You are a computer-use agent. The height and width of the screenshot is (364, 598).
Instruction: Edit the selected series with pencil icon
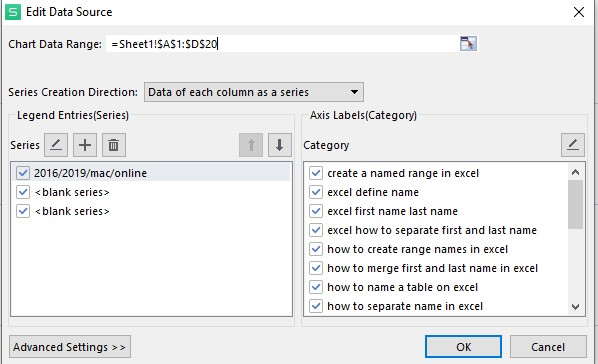click(56, 145)
